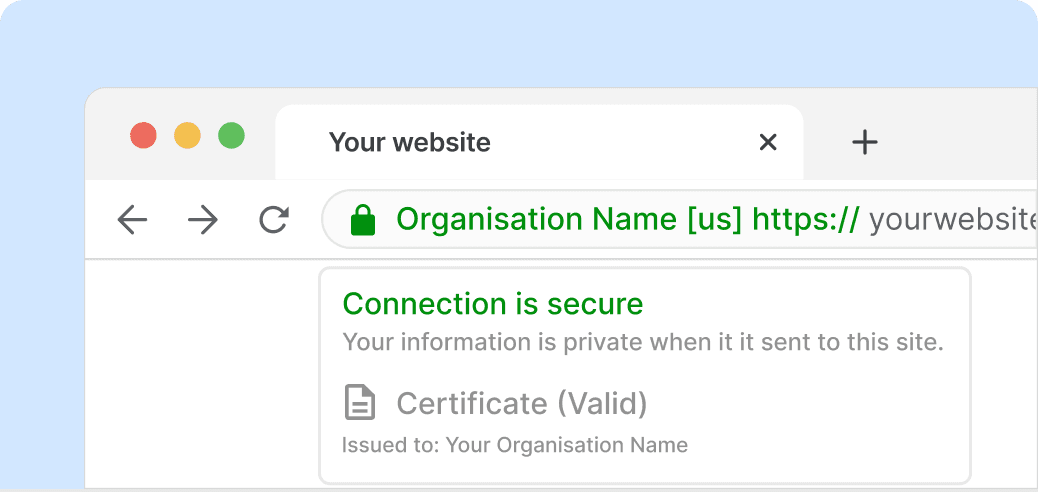The width and height of the screenshot is (1038, 492).
Task: Close the "Your website" tab
Action: click(x=768, y=142)
